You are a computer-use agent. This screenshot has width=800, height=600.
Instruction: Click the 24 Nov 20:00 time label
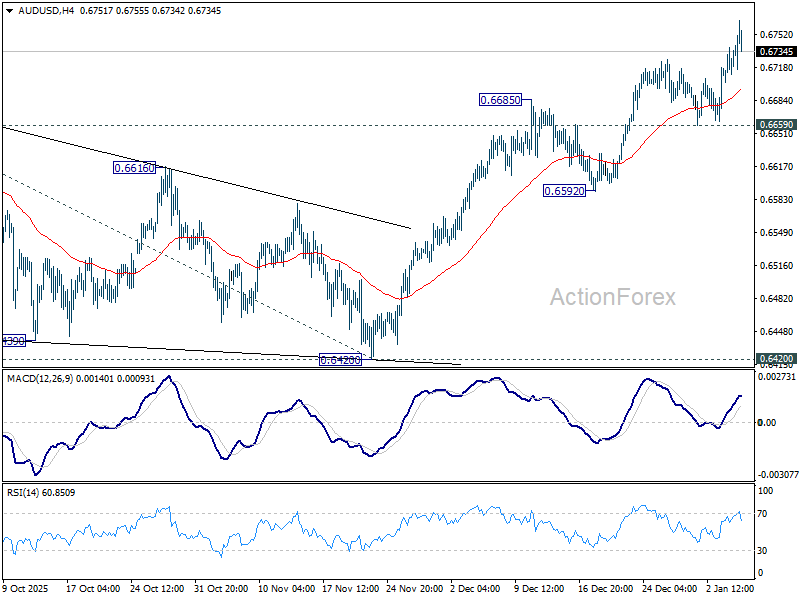click(414, 588)
